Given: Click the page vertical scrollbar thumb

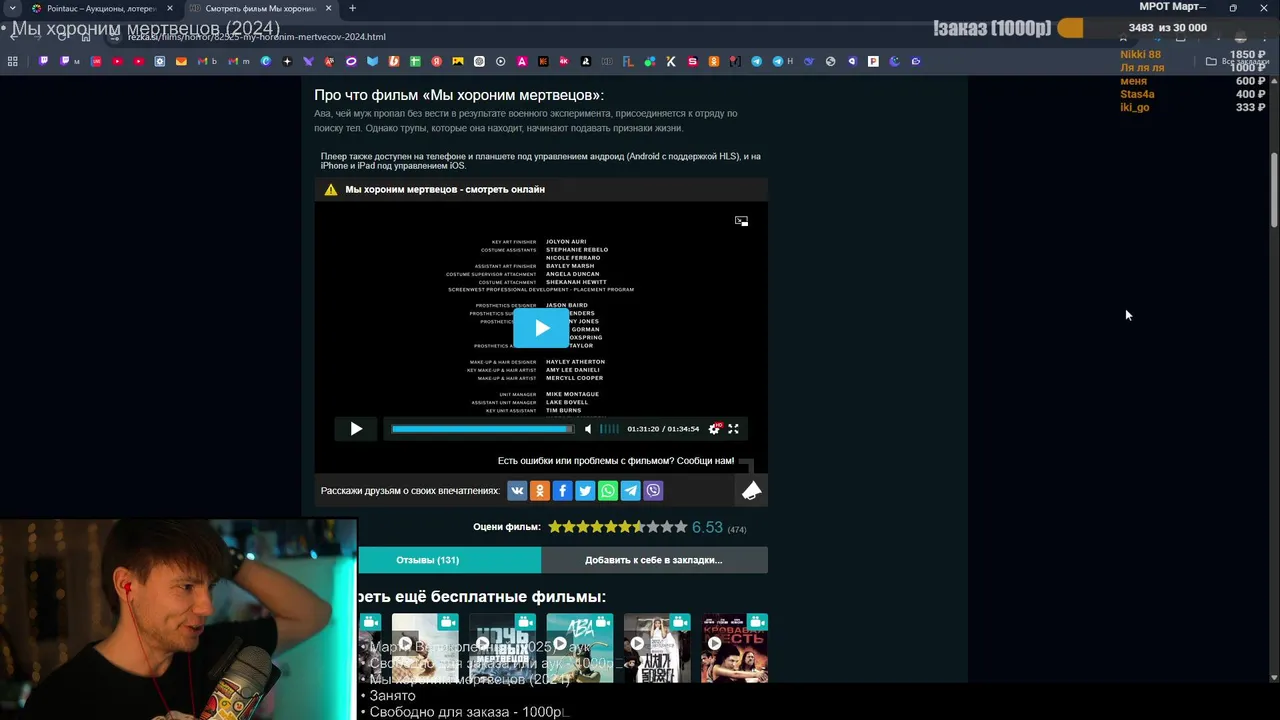Looking at the screenshot, I should [1274, 190].
